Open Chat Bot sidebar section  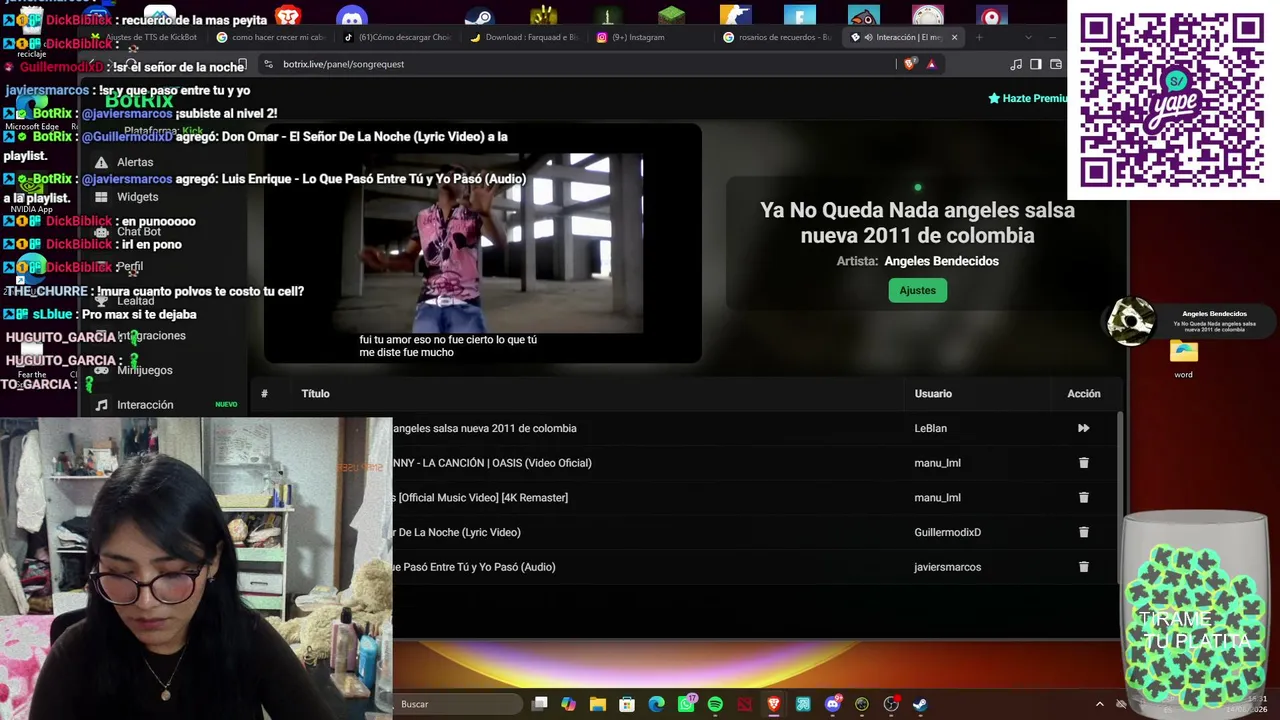point(139,232)
